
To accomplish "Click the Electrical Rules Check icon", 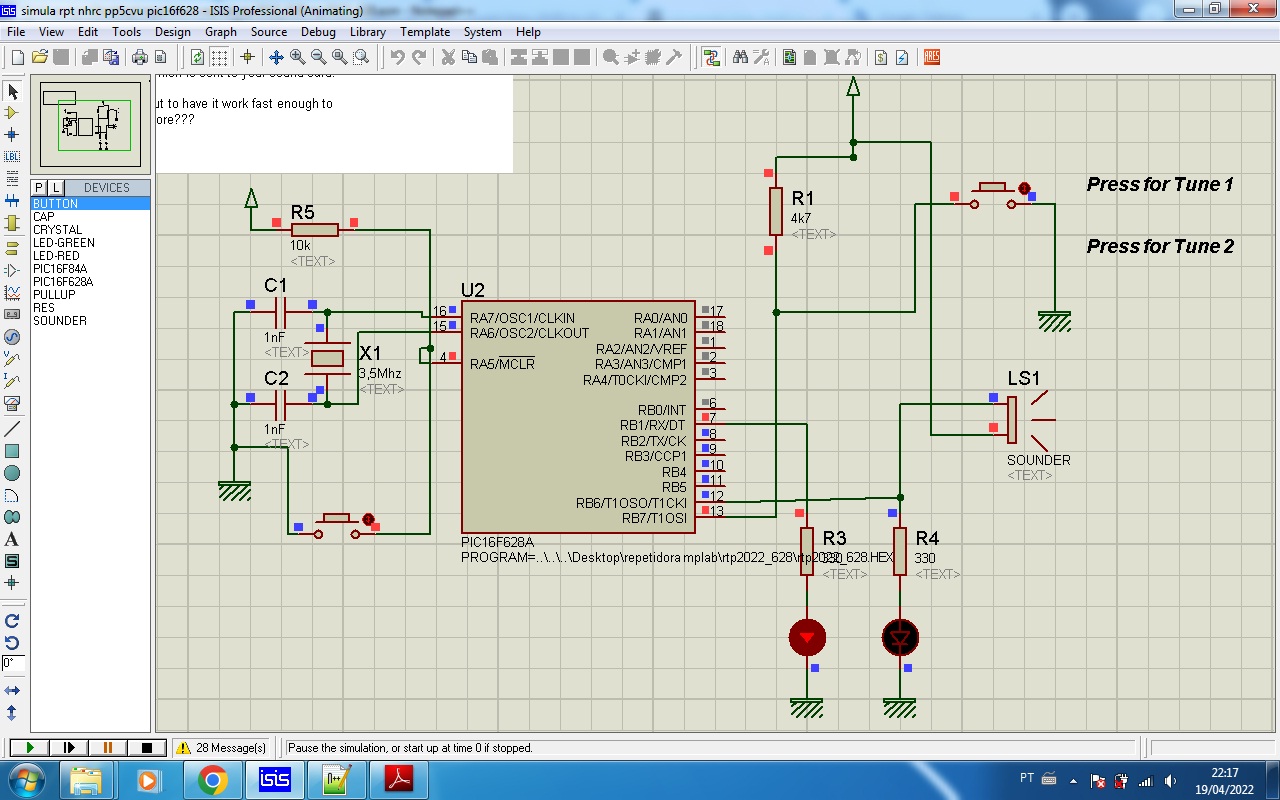I will point(902,57).
